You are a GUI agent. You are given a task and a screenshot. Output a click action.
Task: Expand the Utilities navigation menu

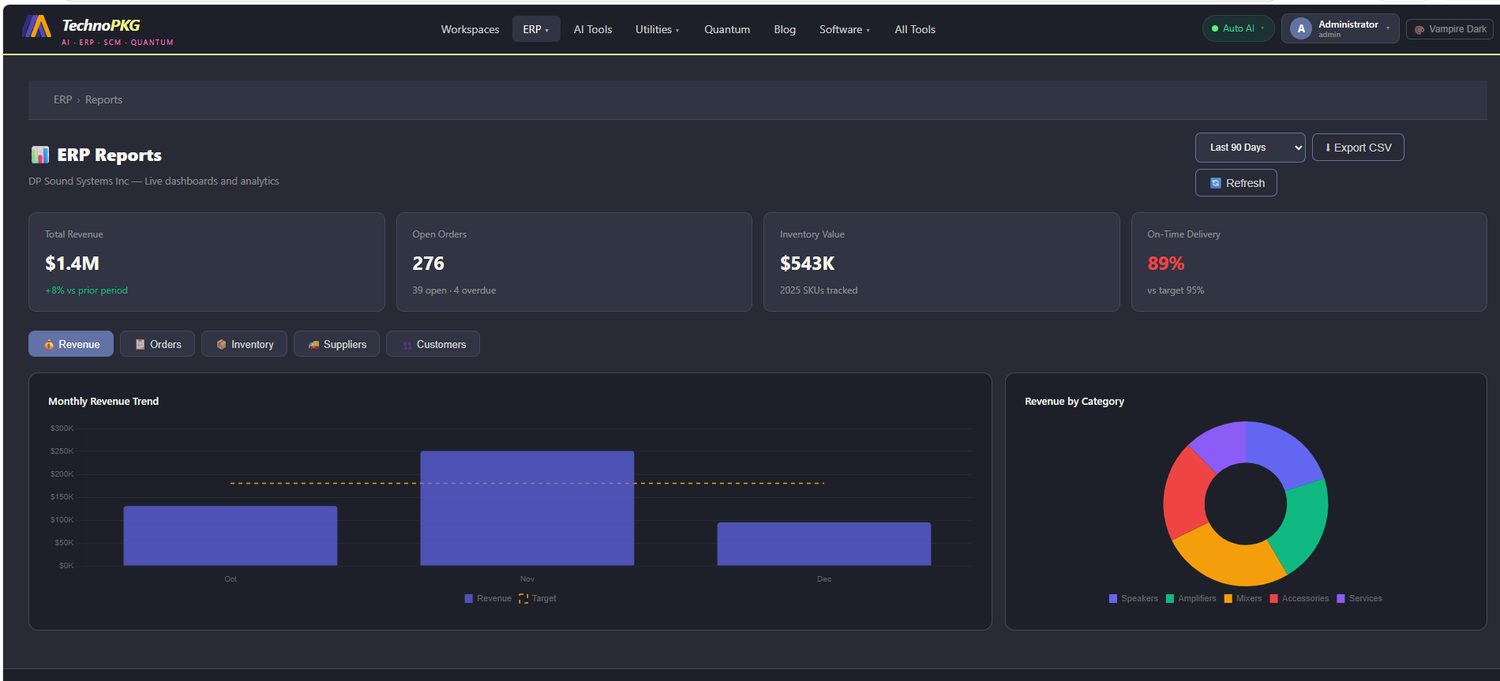point(657,29)
